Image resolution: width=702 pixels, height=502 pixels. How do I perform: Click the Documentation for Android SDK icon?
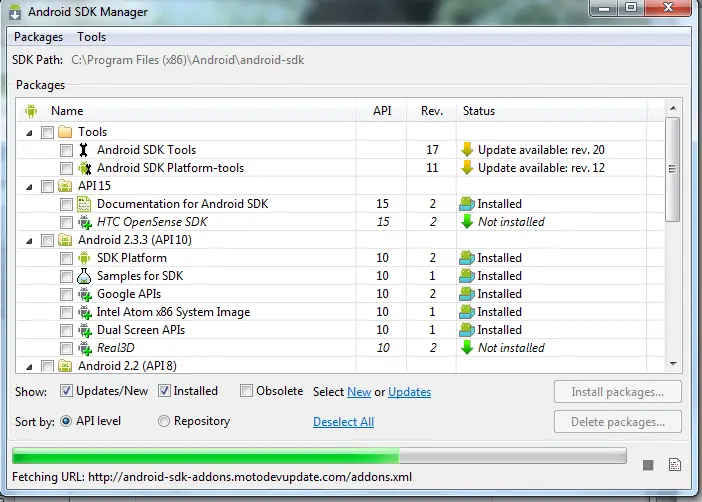tap(84, 204)
